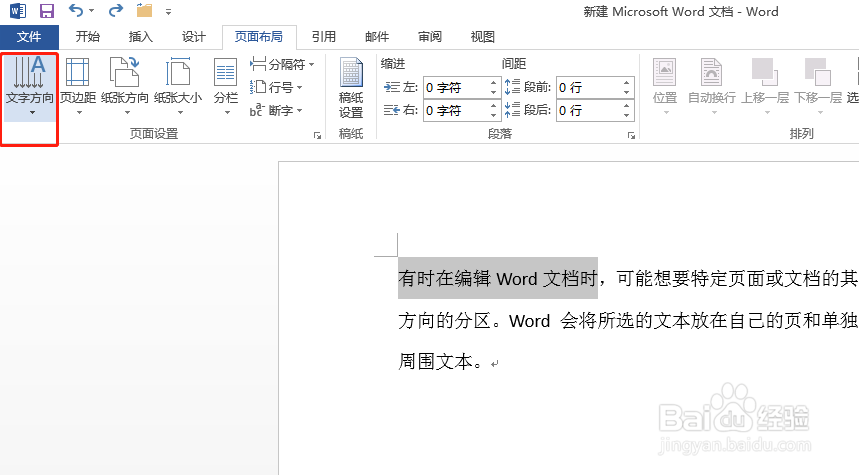This screenshot has height=475, width=859.
Task: Customize Quick Access Toolbar dropdown
Action: (168, 12)
